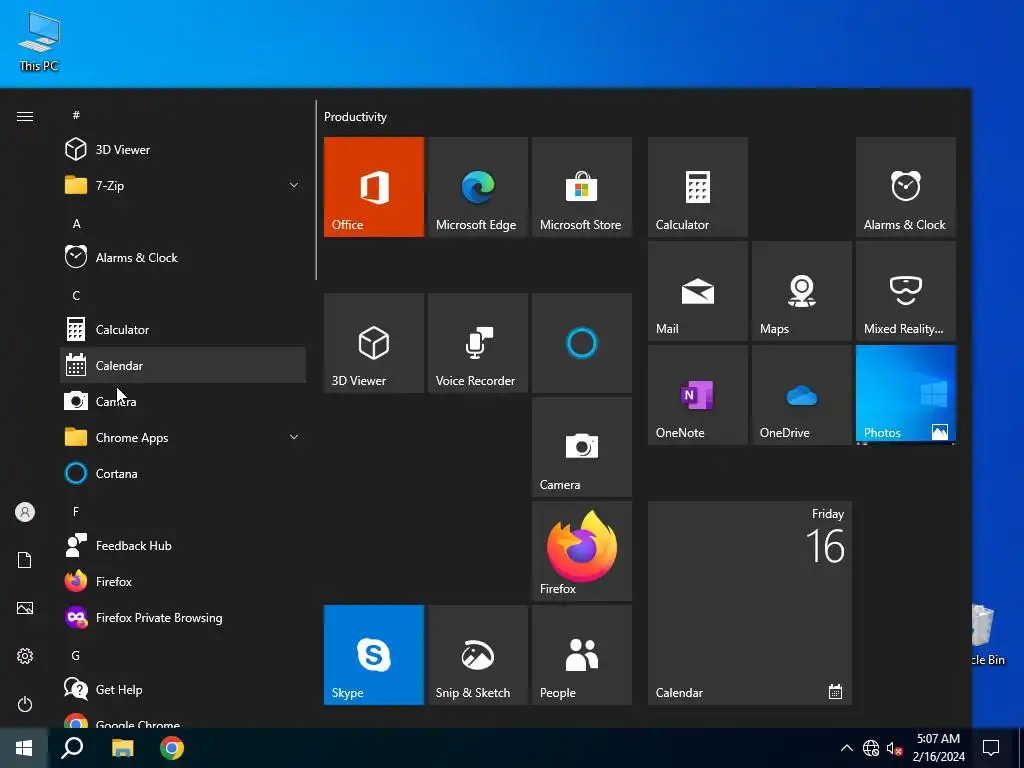Open the Calendar live tile
Viewport: 1024px width, 768px height.
pyautogui.click(x=750, y=603)
